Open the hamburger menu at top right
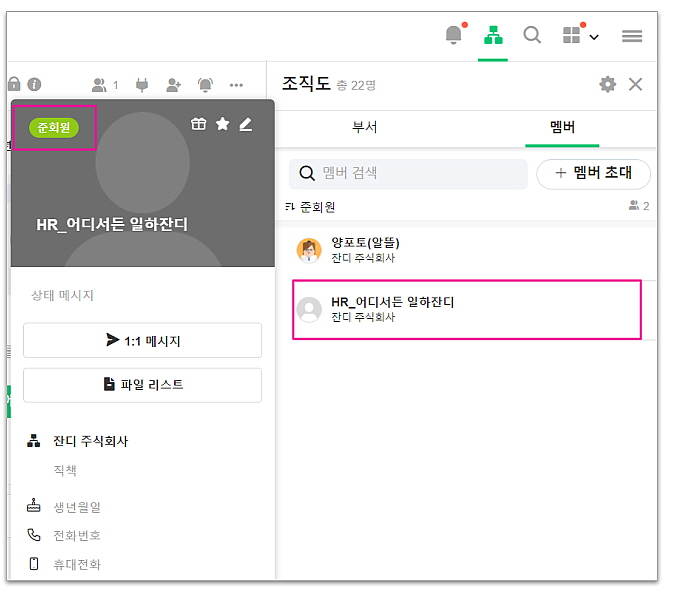 [x=632, y=36]
